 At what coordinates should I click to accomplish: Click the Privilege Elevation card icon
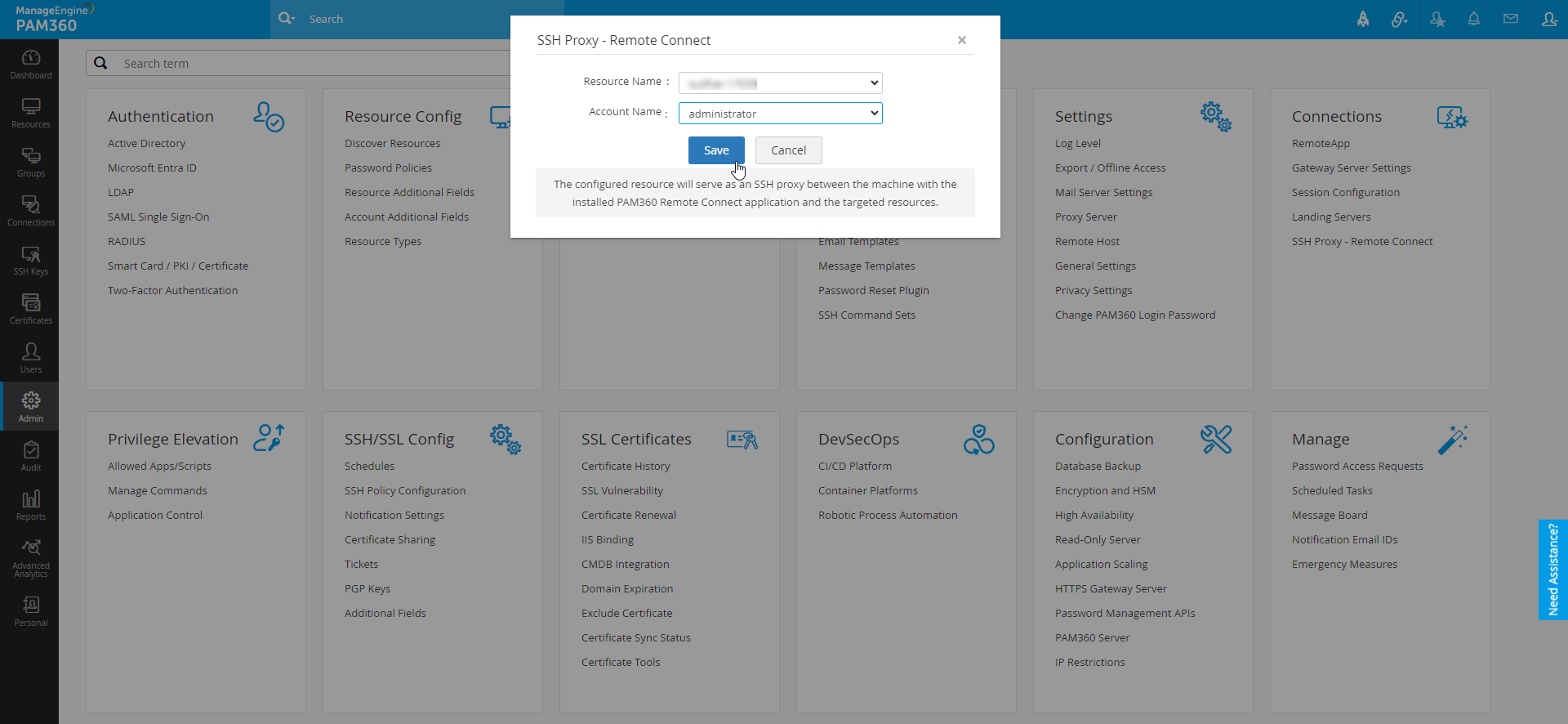pos(269,438)
